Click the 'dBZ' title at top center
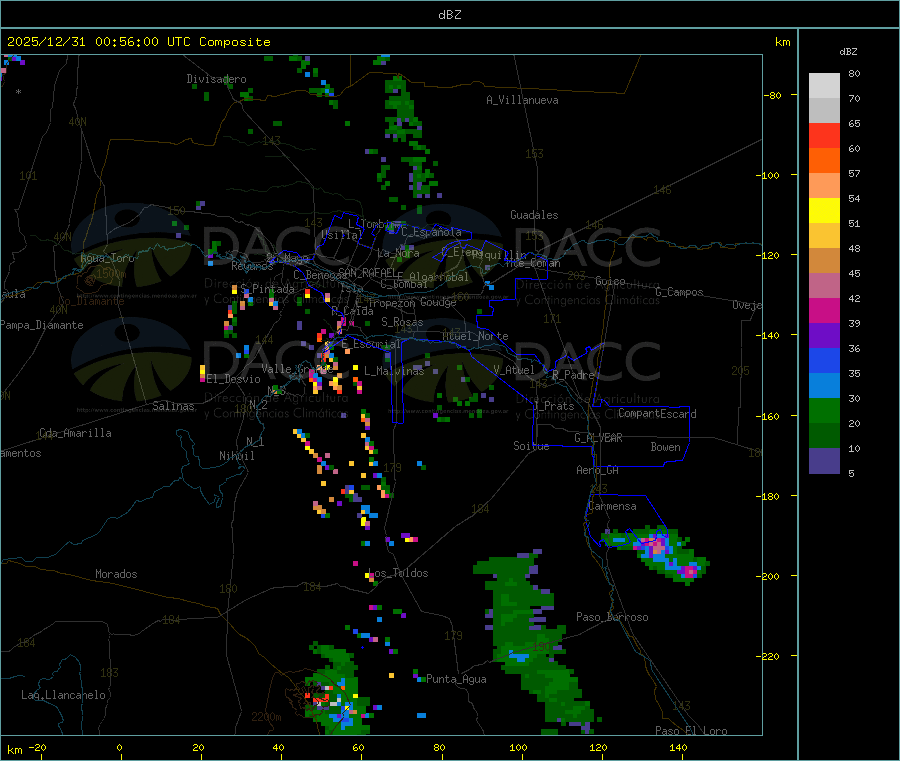900x761 pixels. coord(449,15)
